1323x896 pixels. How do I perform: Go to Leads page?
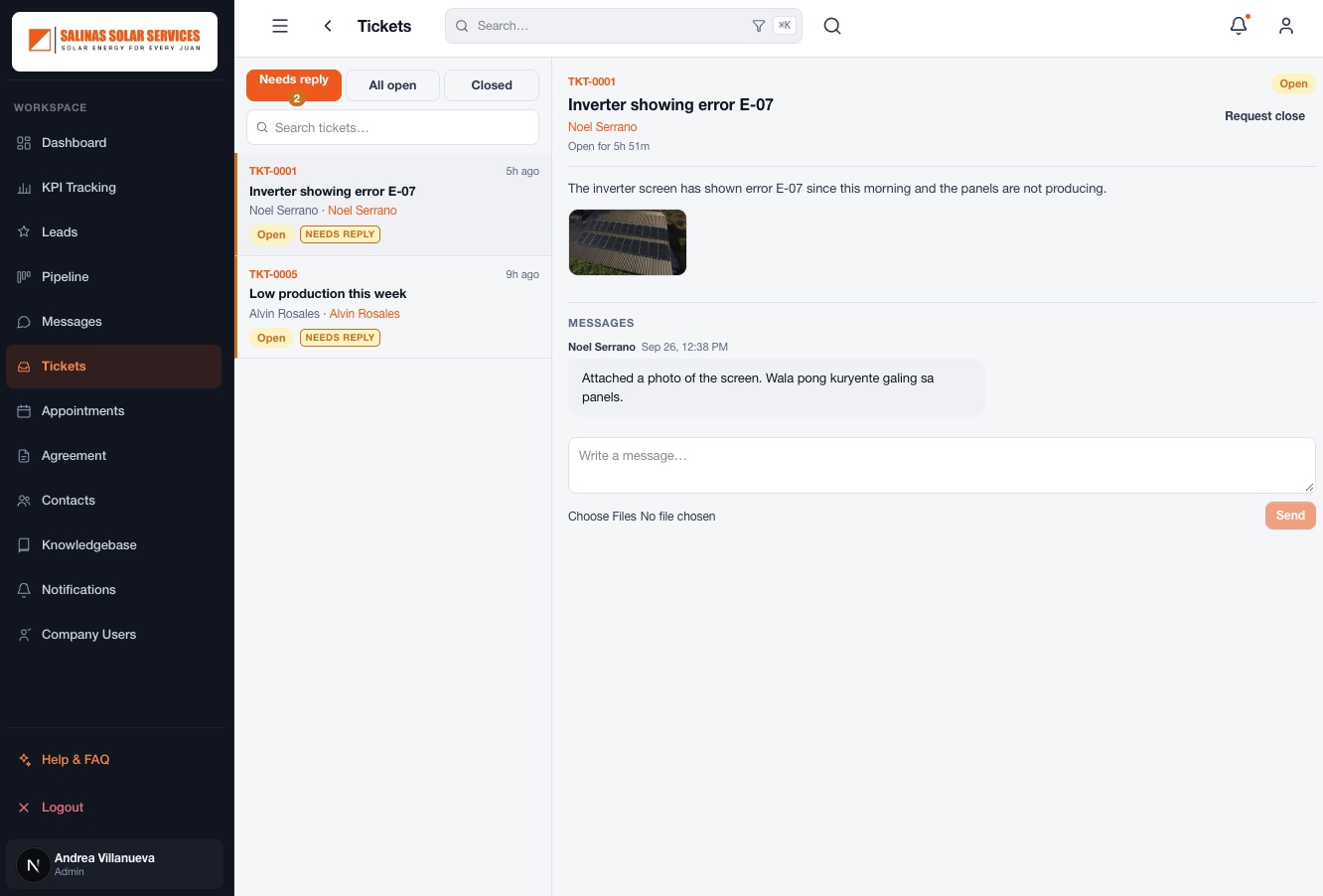click(113, 232)
